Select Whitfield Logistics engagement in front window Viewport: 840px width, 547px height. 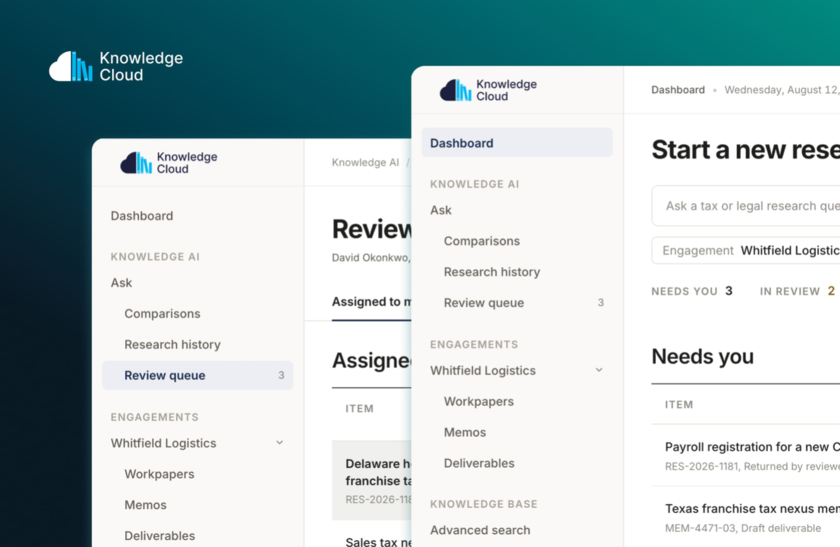tap(483, 370)
